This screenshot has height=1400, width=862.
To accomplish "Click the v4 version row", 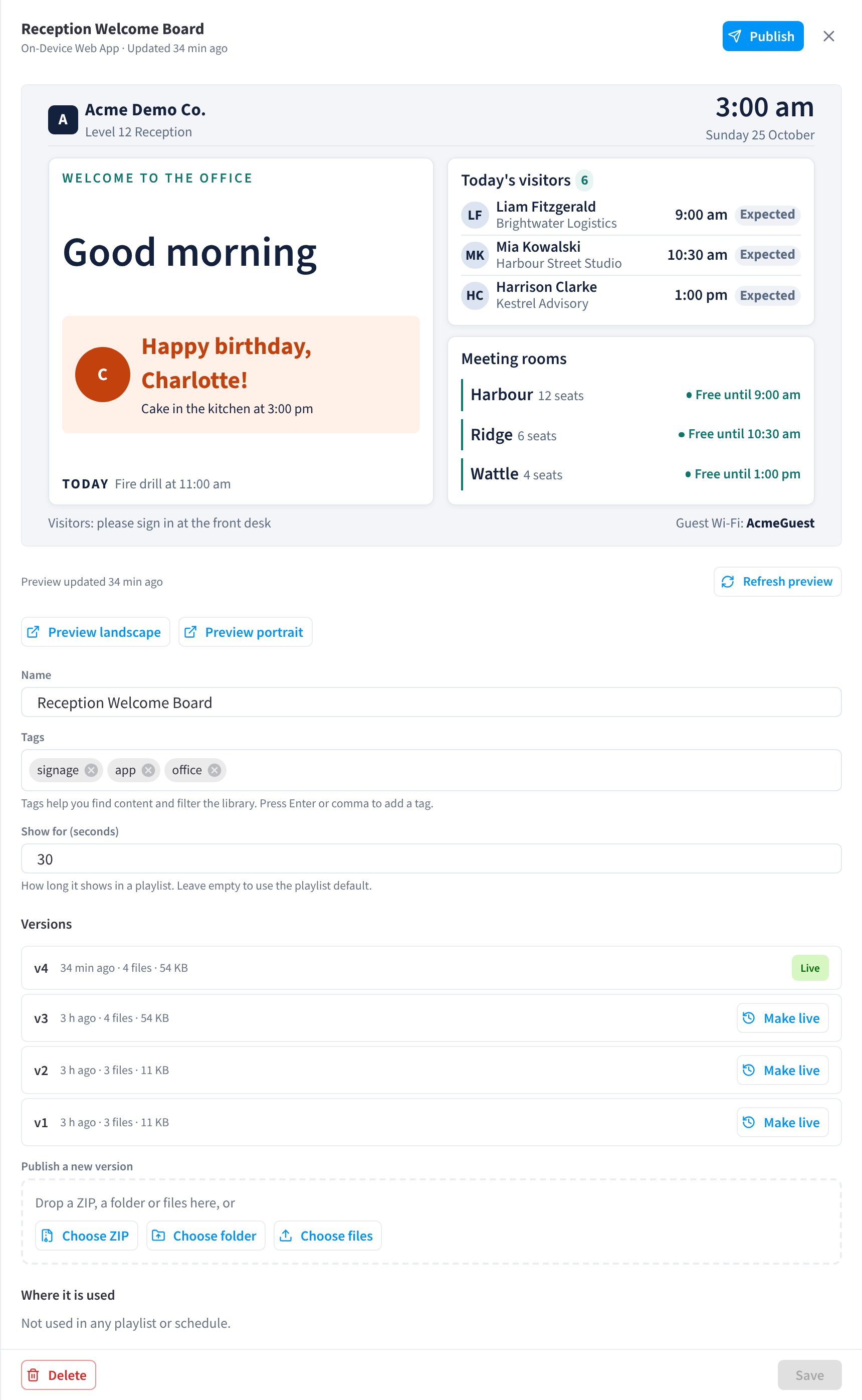I will (x=431, y=967).
